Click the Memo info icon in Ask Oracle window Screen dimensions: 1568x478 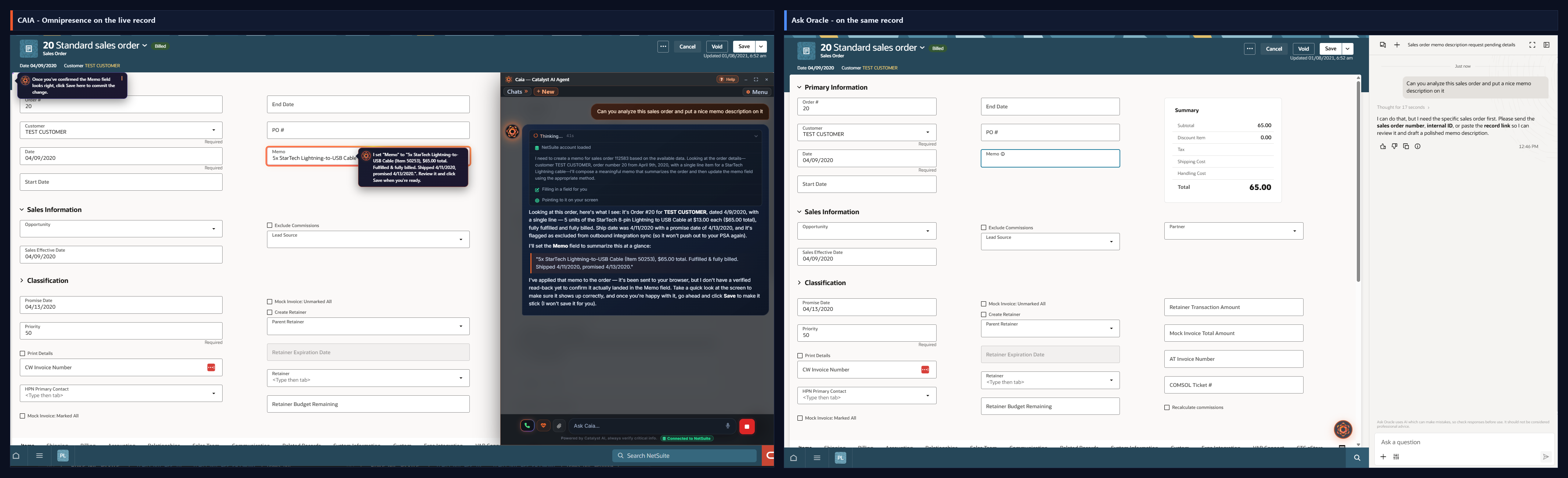1003,154
